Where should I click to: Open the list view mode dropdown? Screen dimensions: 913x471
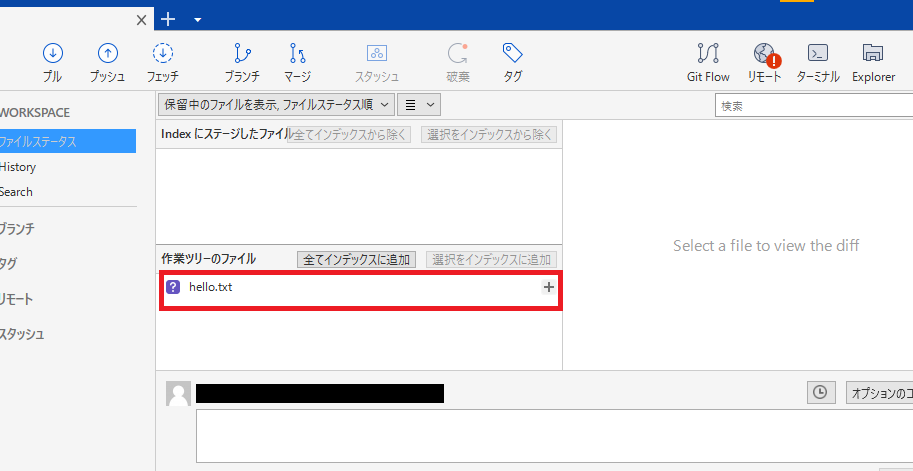point(419,104)
